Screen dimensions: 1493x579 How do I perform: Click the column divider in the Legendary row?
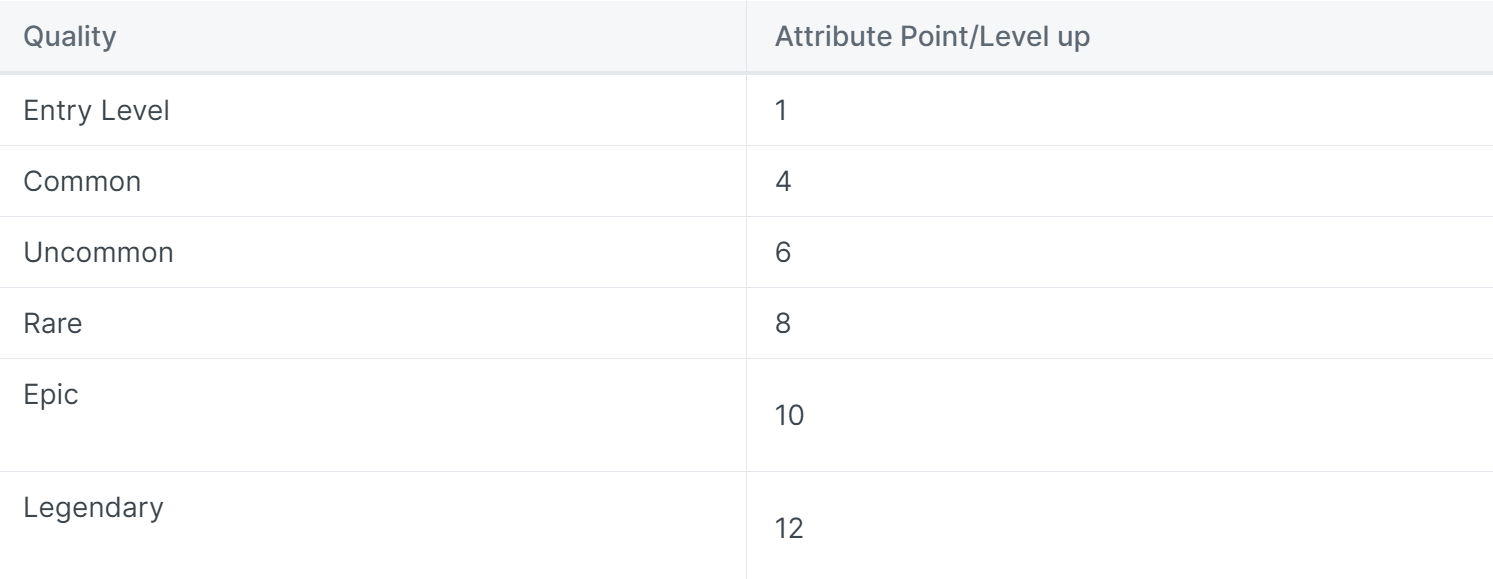click(746, 525)
